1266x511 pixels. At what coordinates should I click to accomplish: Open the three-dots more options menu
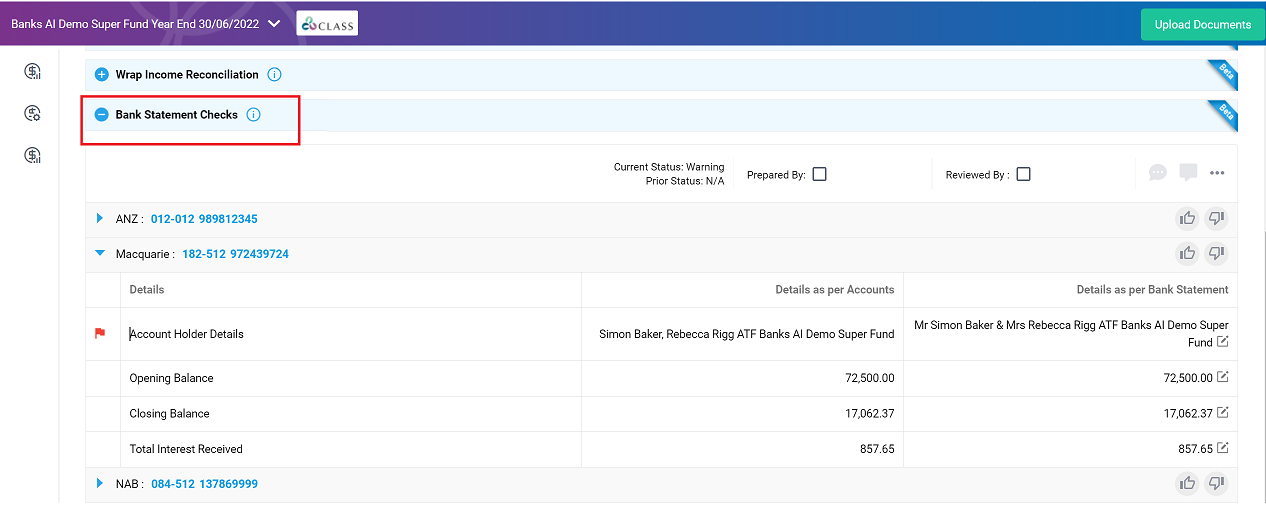[x=1217, y=173]
